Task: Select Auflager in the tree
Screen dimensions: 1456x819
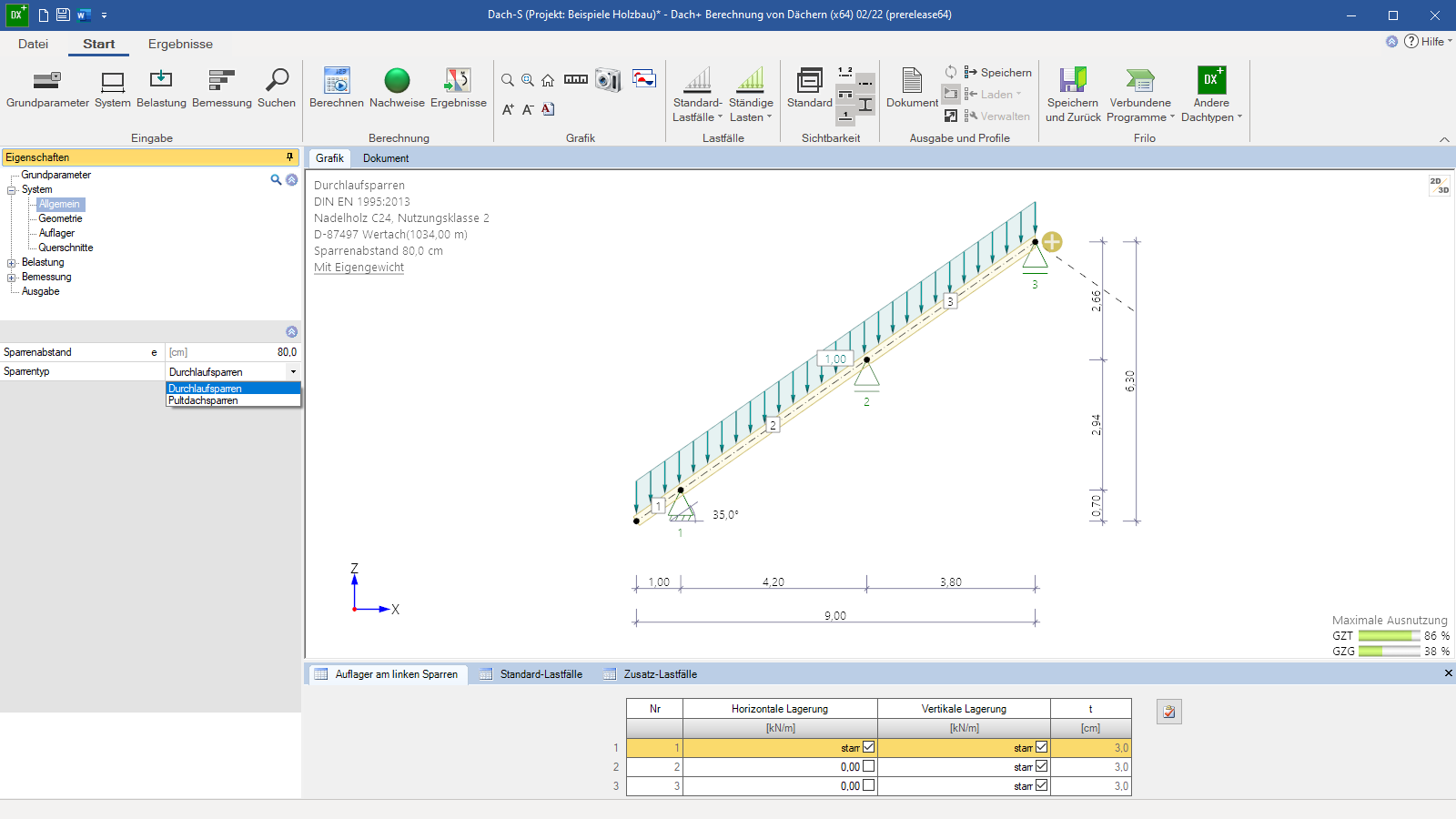Action: tap(56, 233)
